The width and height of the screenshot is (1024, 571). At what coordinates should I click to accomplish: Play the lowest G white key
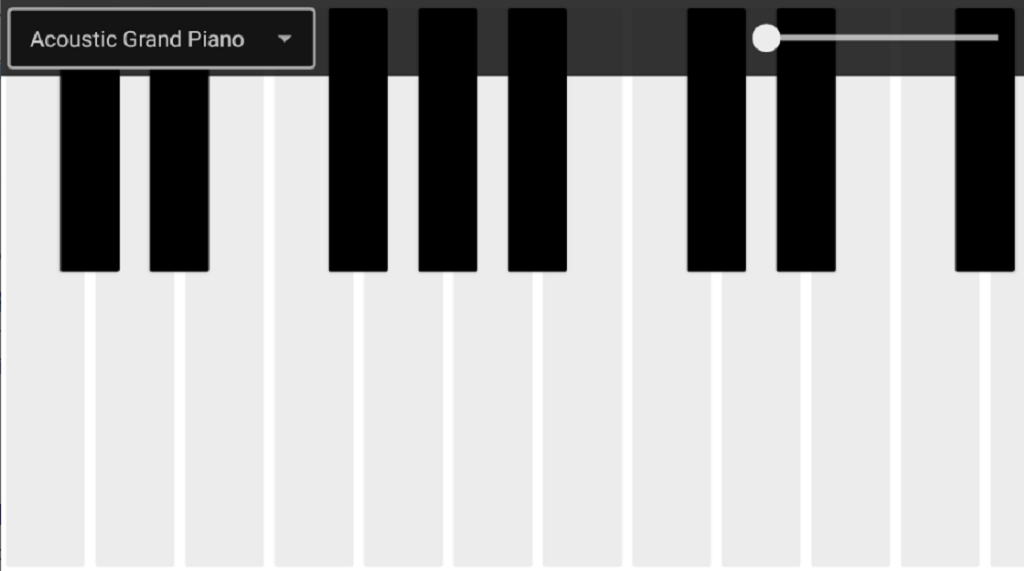pos(404,418)
